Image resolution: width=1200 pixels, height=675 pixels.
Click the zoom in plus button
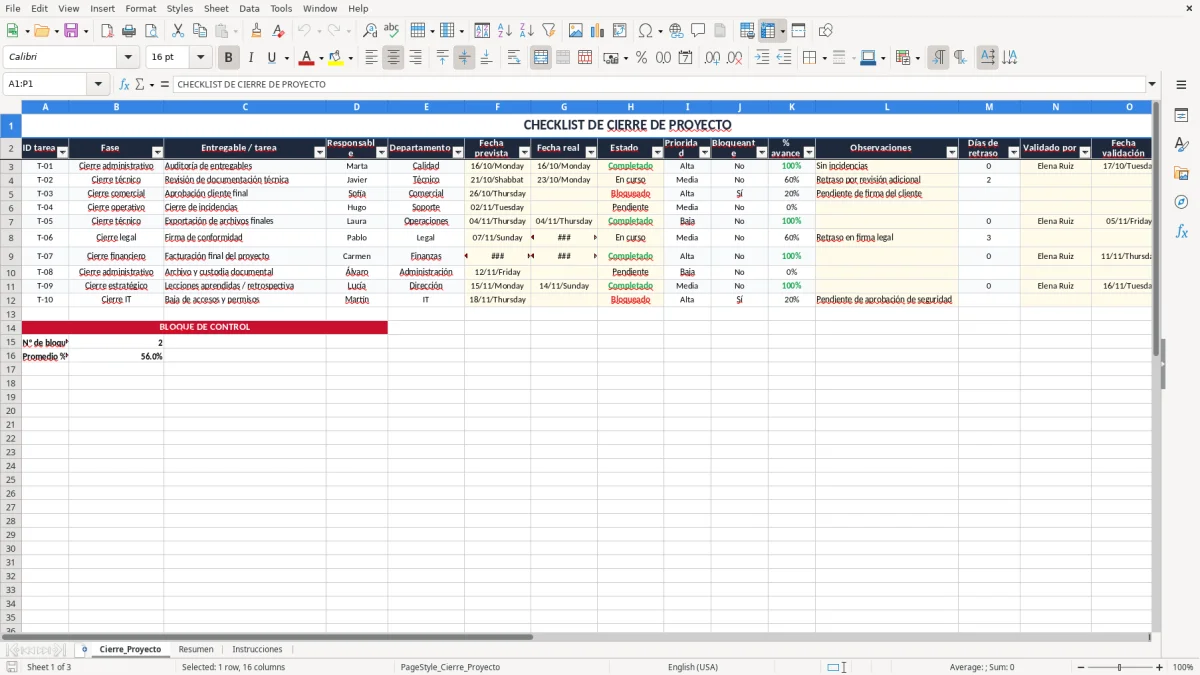[1160, 667]
